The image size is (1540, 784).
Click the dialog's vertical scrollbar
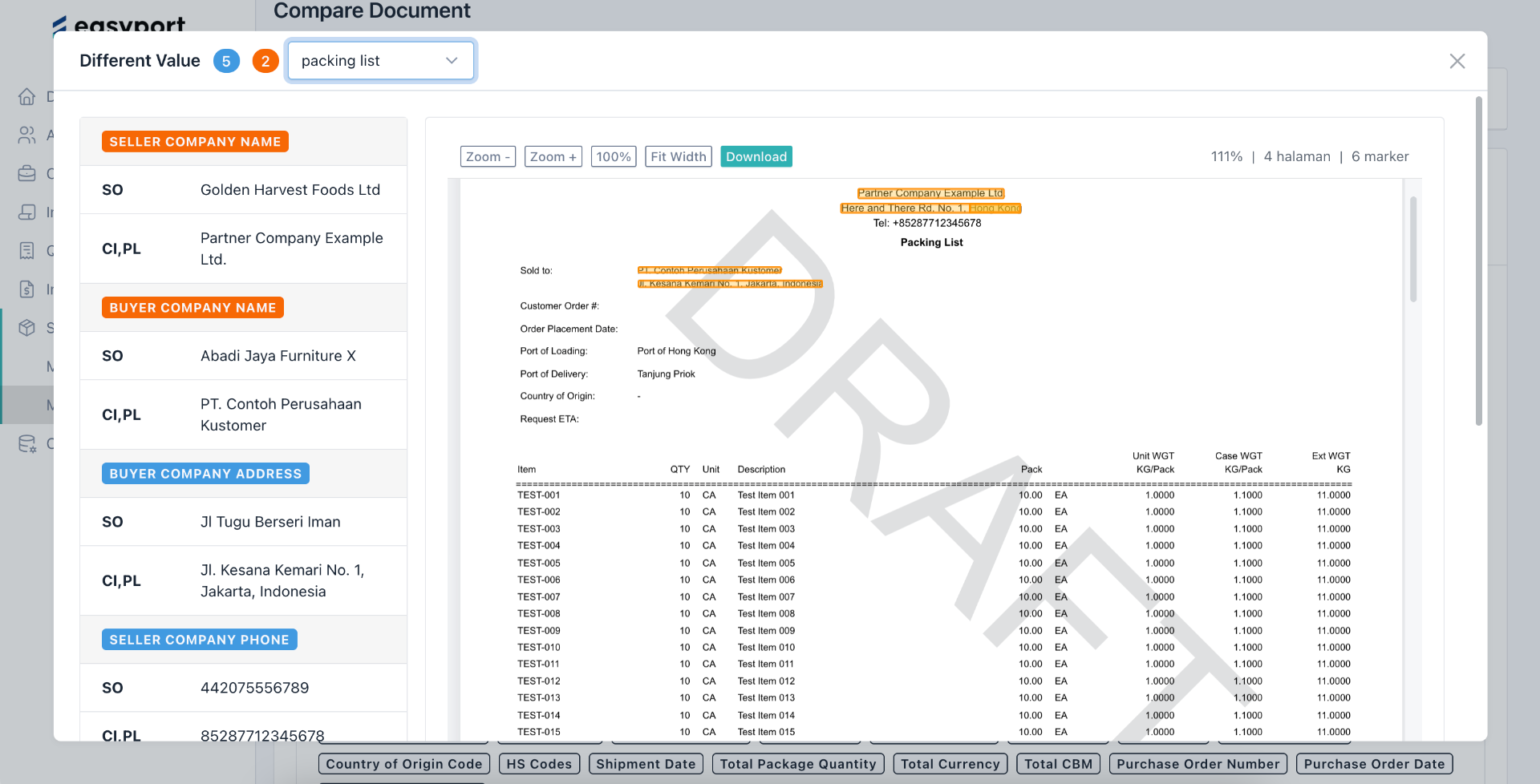(x=1479, y=261)
